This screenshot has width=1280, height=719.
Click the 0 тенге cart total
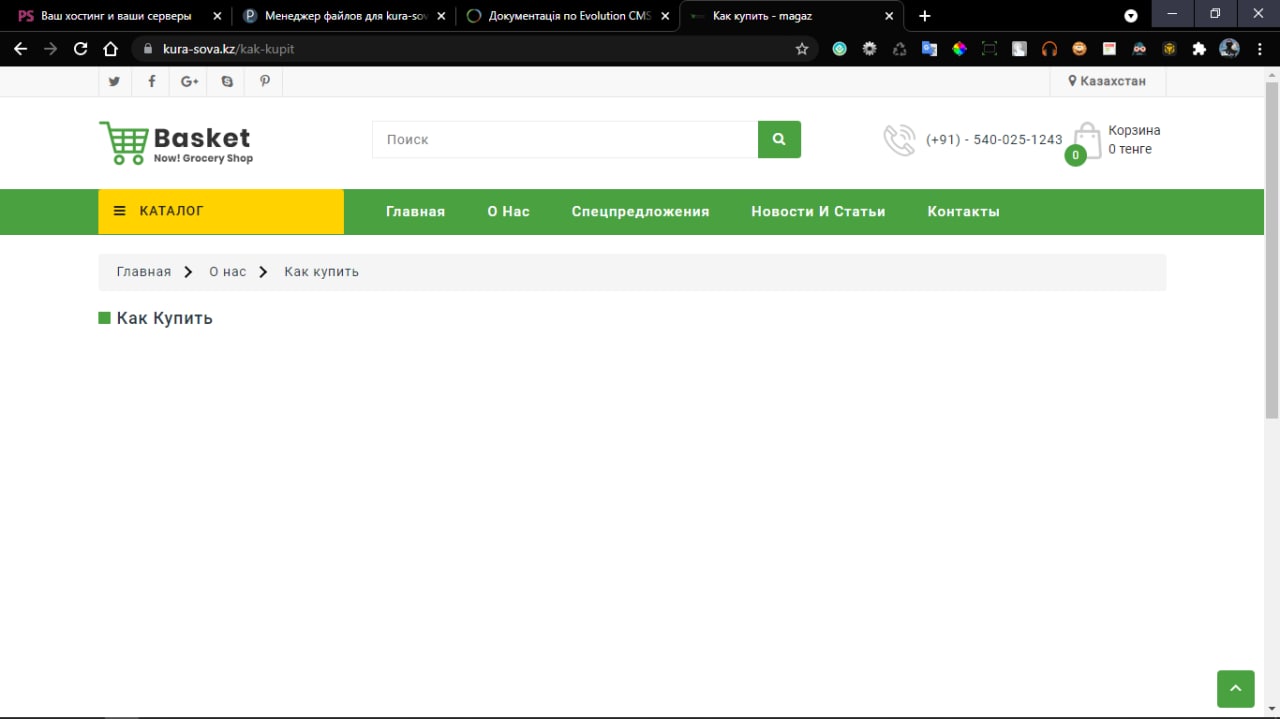tap(1130, 149)
